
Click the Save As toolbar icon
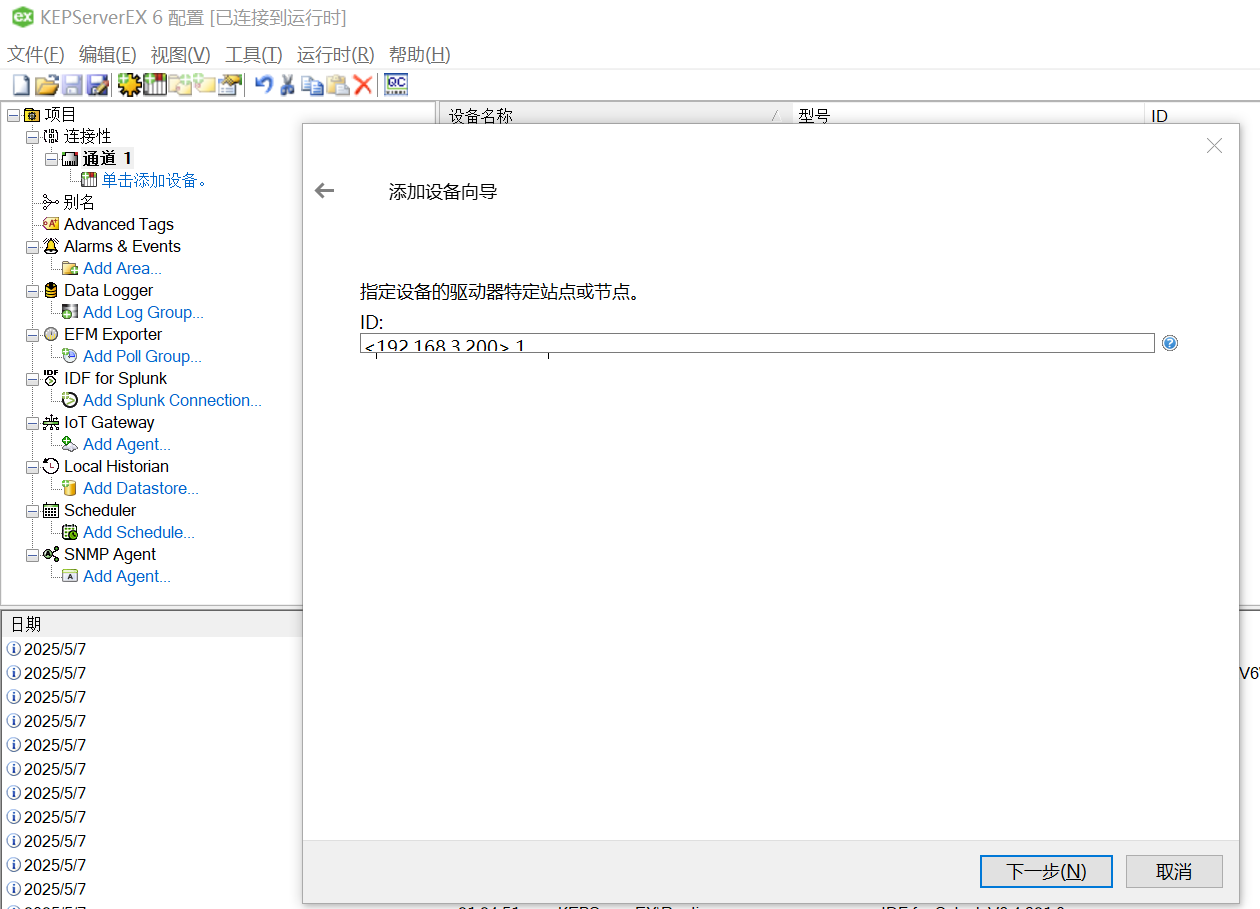(97, 85)
